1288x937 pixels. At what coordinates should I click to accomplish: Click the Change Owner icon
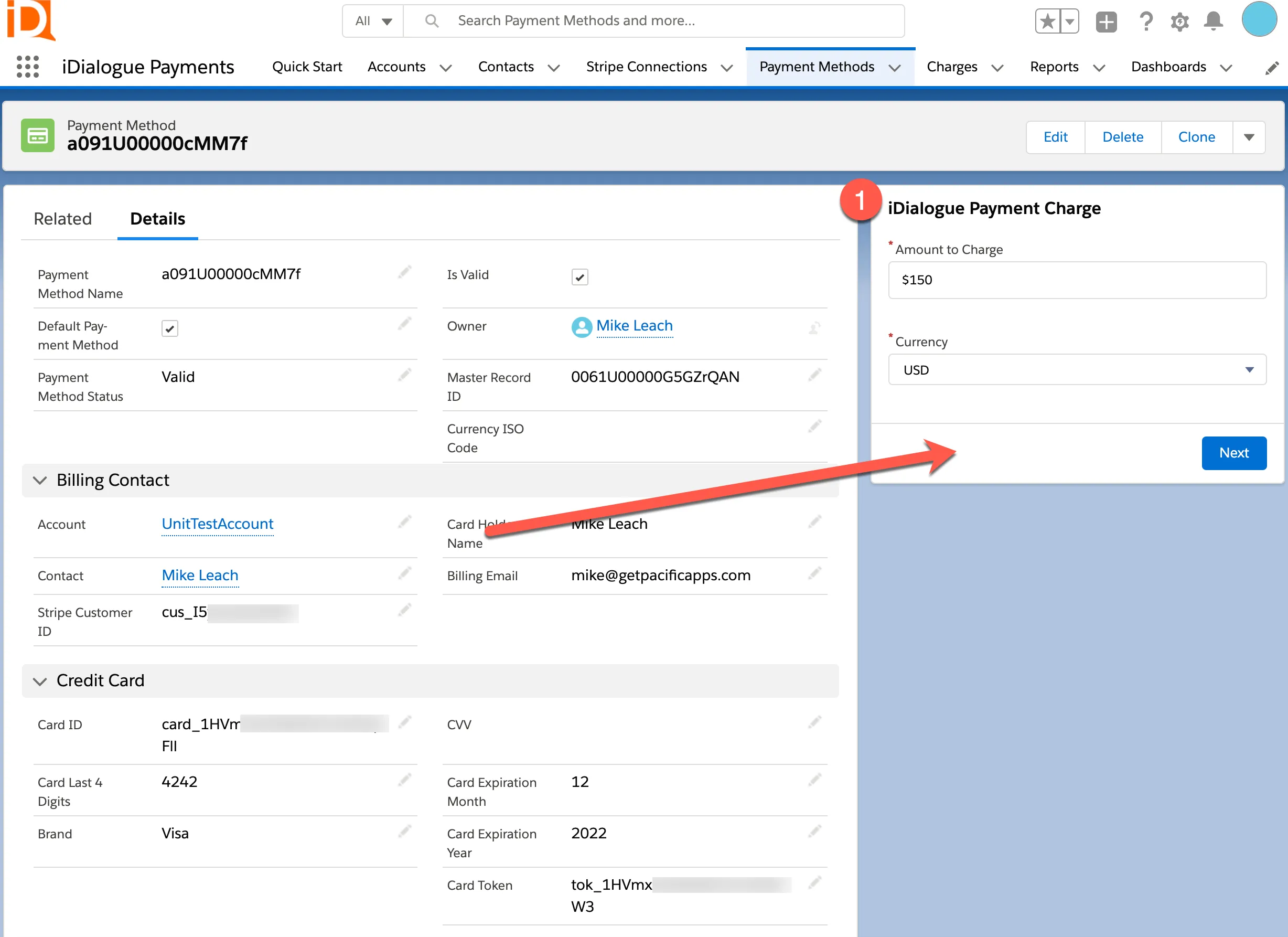pyautogui.click(x=814, y=328)
